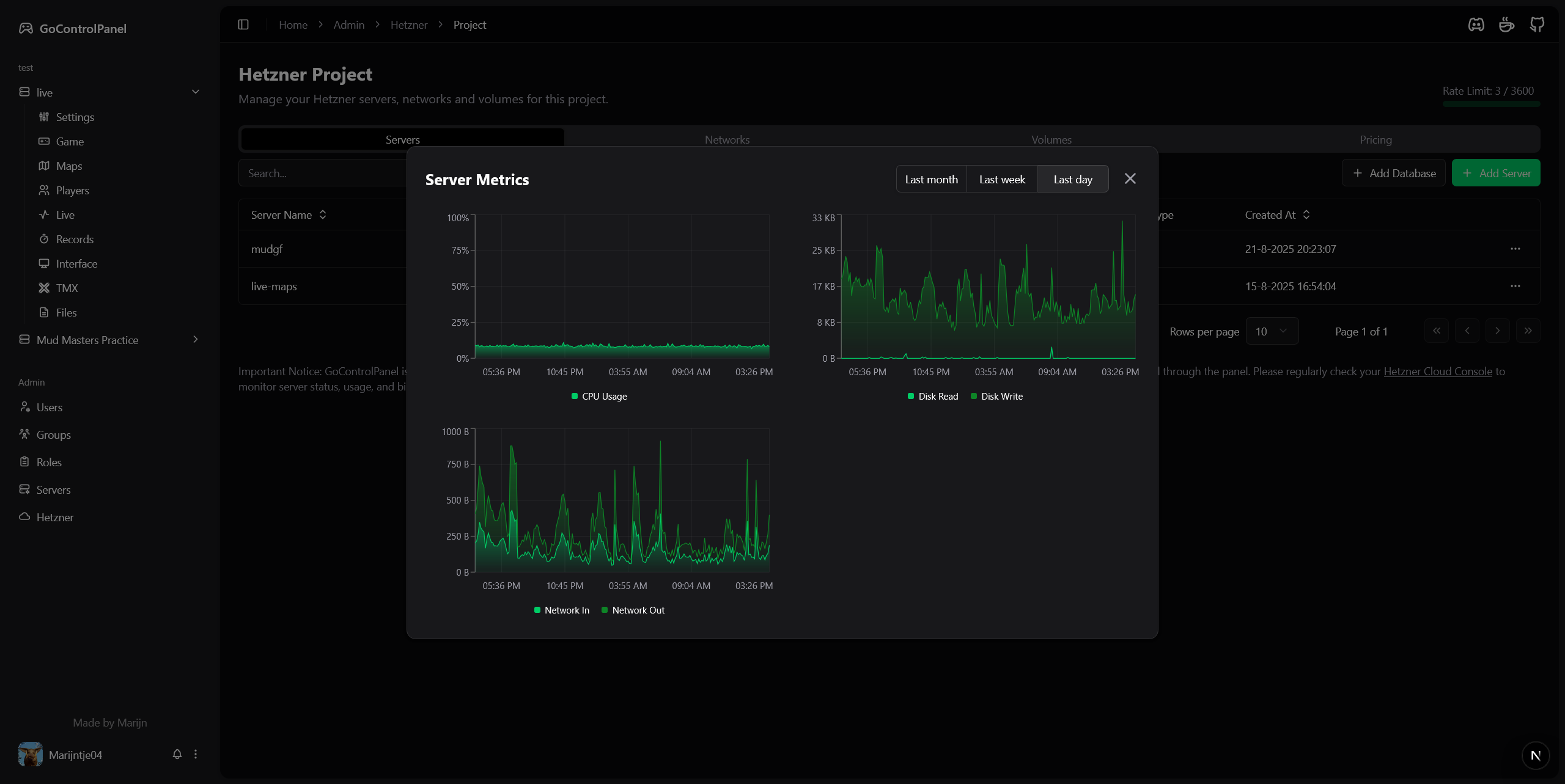The image size is (1565, 784).
Task: Open the Hetzner Cloud Console link
Action: [1438, 371]
